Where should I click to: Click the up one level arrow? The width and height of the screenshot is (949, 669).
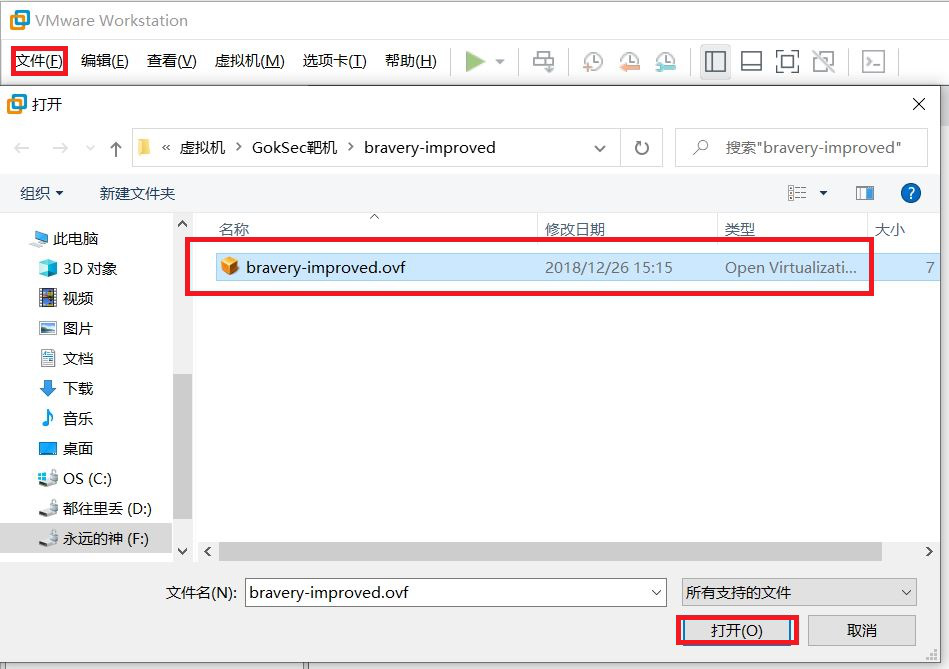(x=116, y=148)
